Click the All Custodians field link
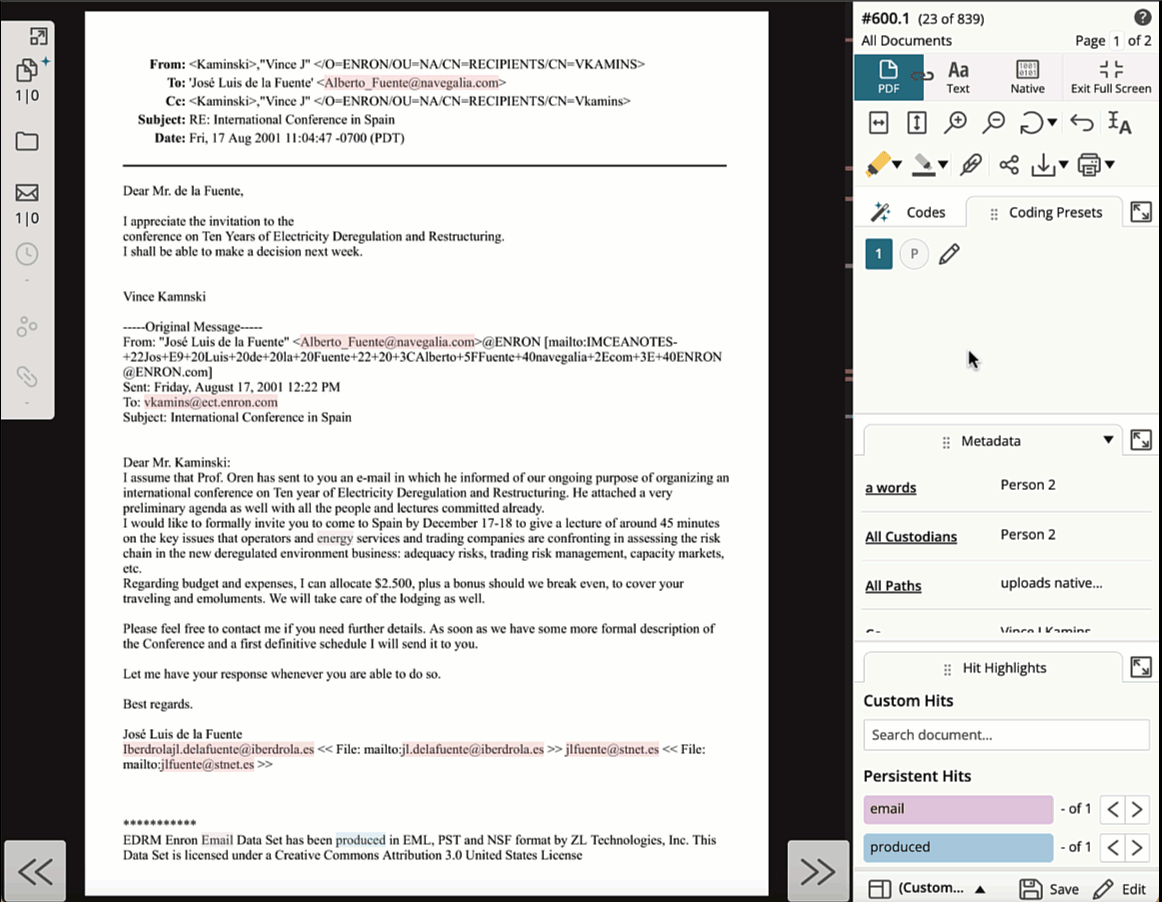Screen dimensions: 1162x902 click(911, 537)
